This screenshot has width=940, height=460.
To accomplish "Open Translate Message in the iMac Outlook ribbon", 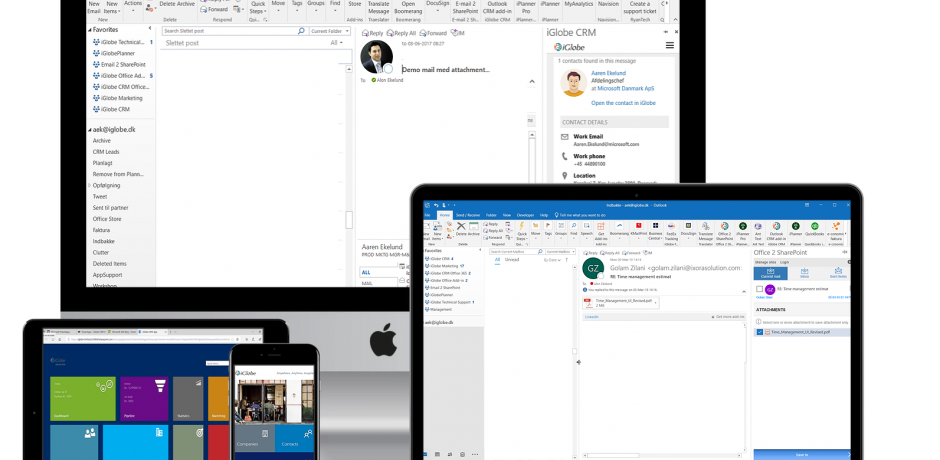I will pyautogui.click(x=378, y=7).
